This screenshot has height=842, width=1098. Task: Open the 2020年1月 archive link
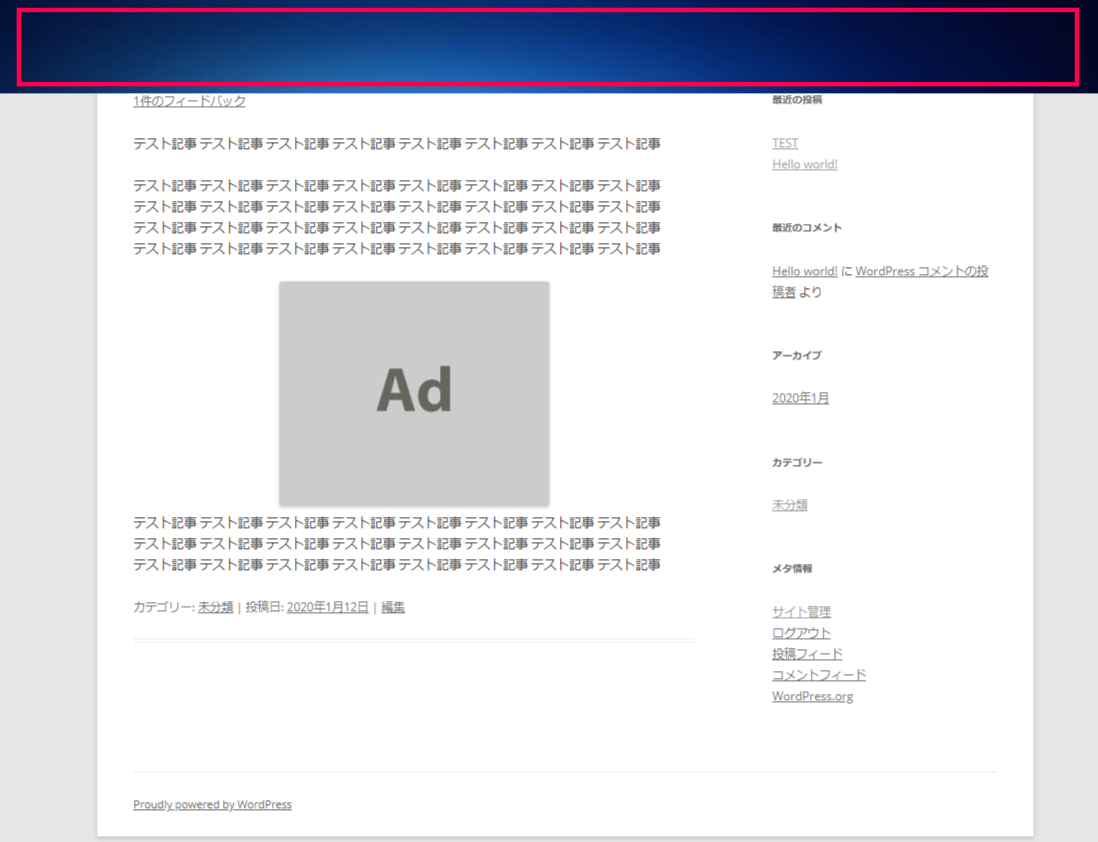[800, 398]
